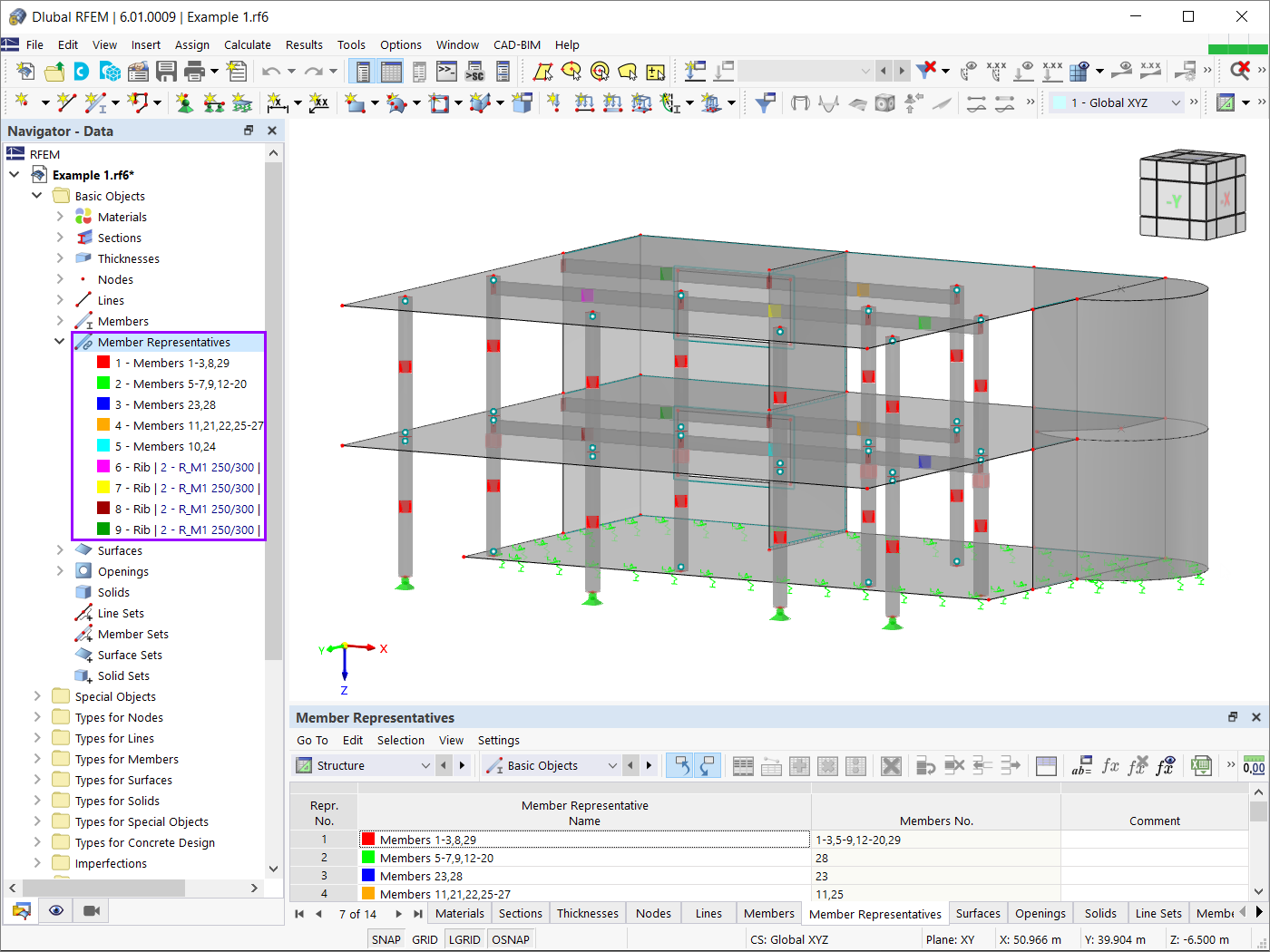The height and width of the screenshot is (952, 1270).
Task: Click the new node tool icon
Action: (x=23, y=102)
